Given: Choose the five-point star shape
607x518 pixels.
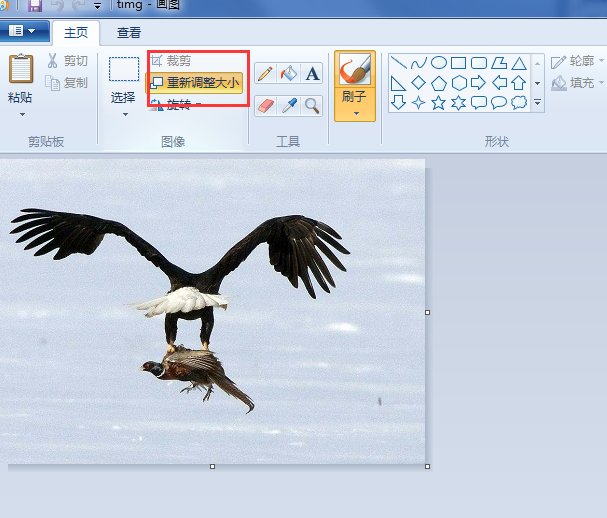Looking at the screenshot, I should [438, 102].
